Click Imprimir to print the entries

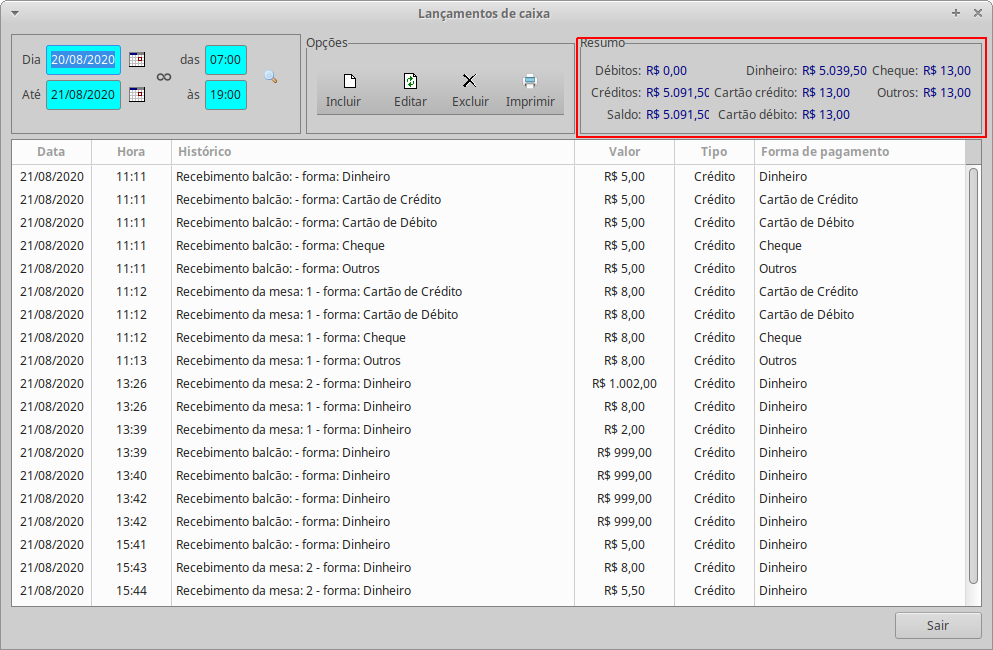point(530,91)
